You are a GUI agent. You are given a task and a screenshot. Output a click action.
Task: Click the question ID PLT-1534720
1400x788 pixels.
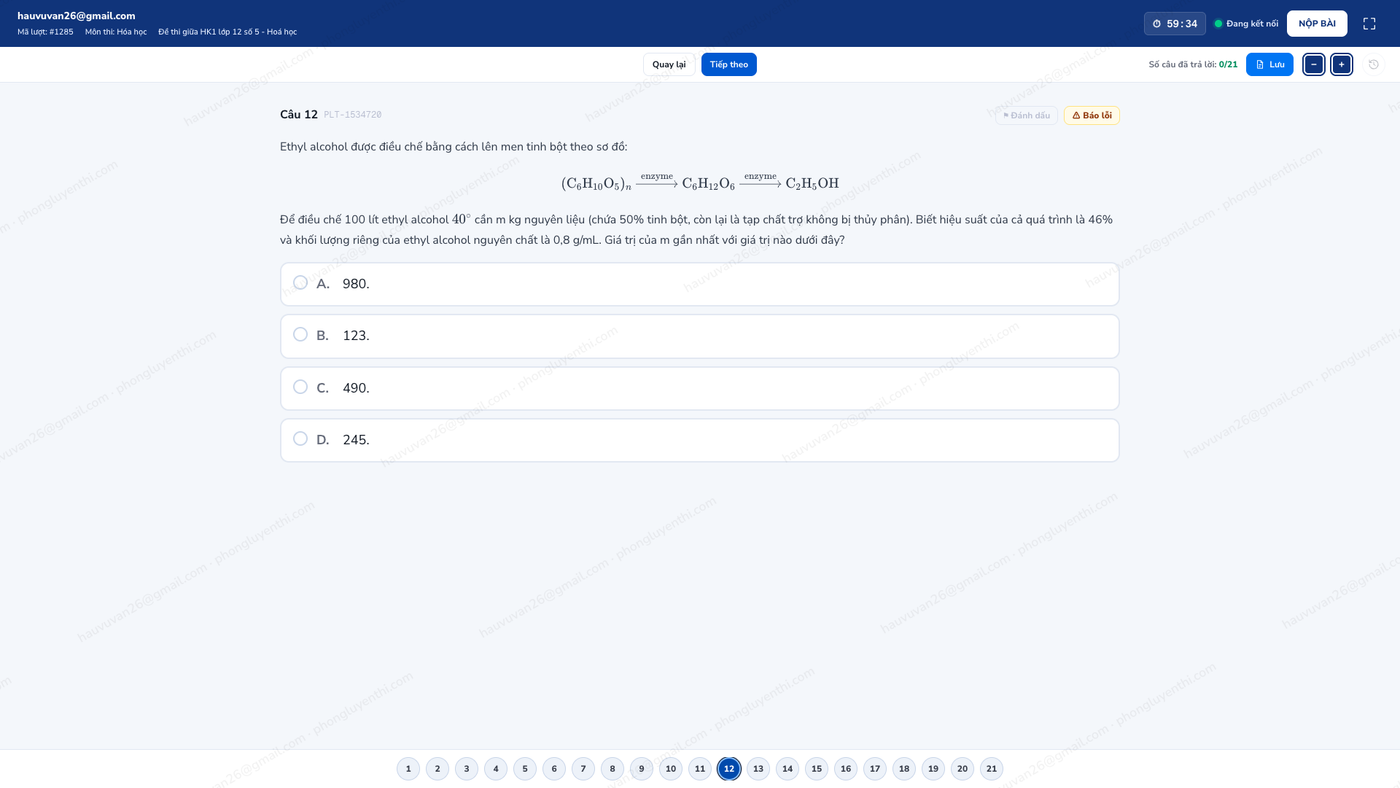coord(352,115)
